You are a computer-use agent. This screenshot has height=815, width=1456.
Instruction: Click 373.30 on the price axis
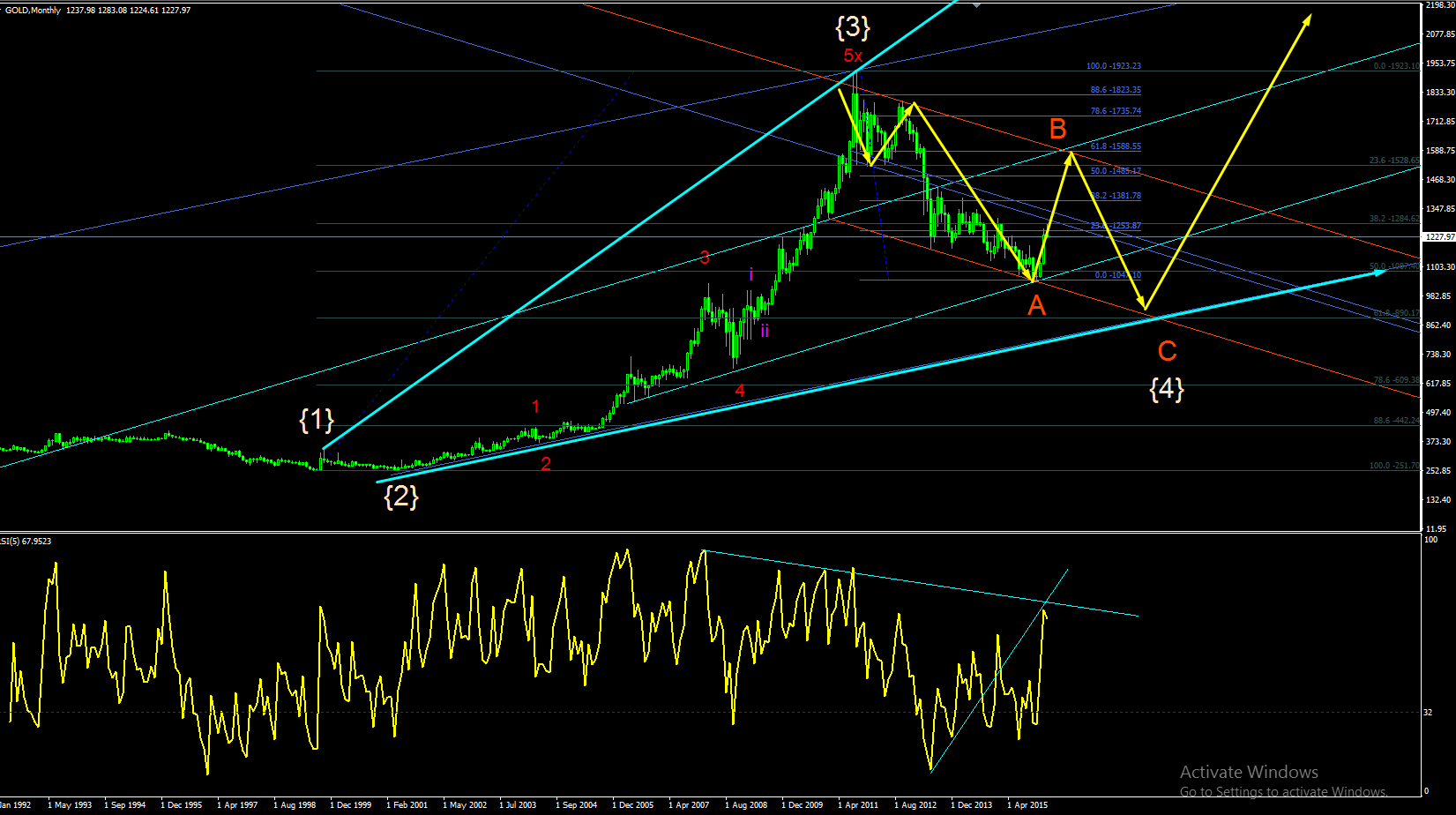1438,442
